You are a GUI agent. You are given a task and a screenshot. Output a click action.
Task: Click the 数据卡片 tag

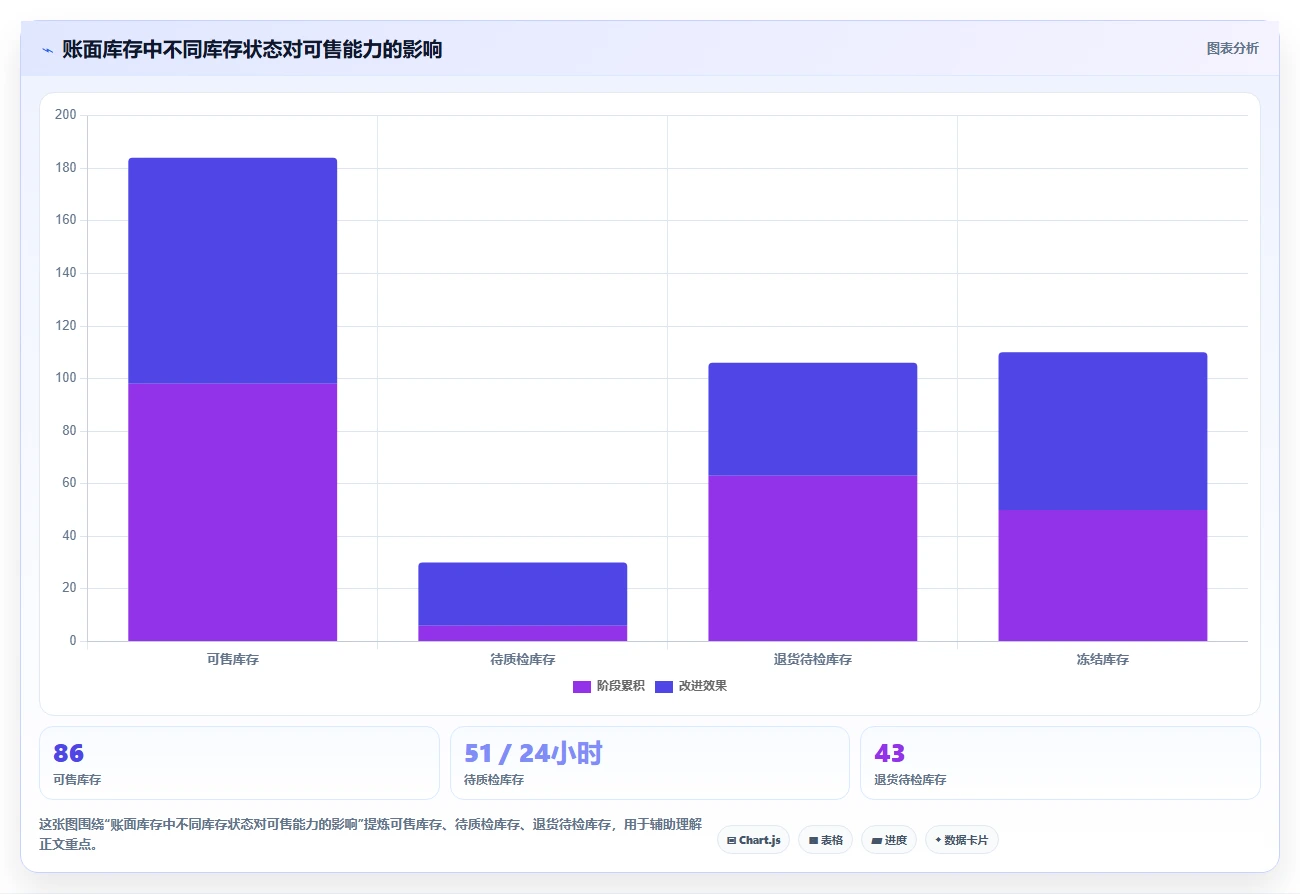961,840
